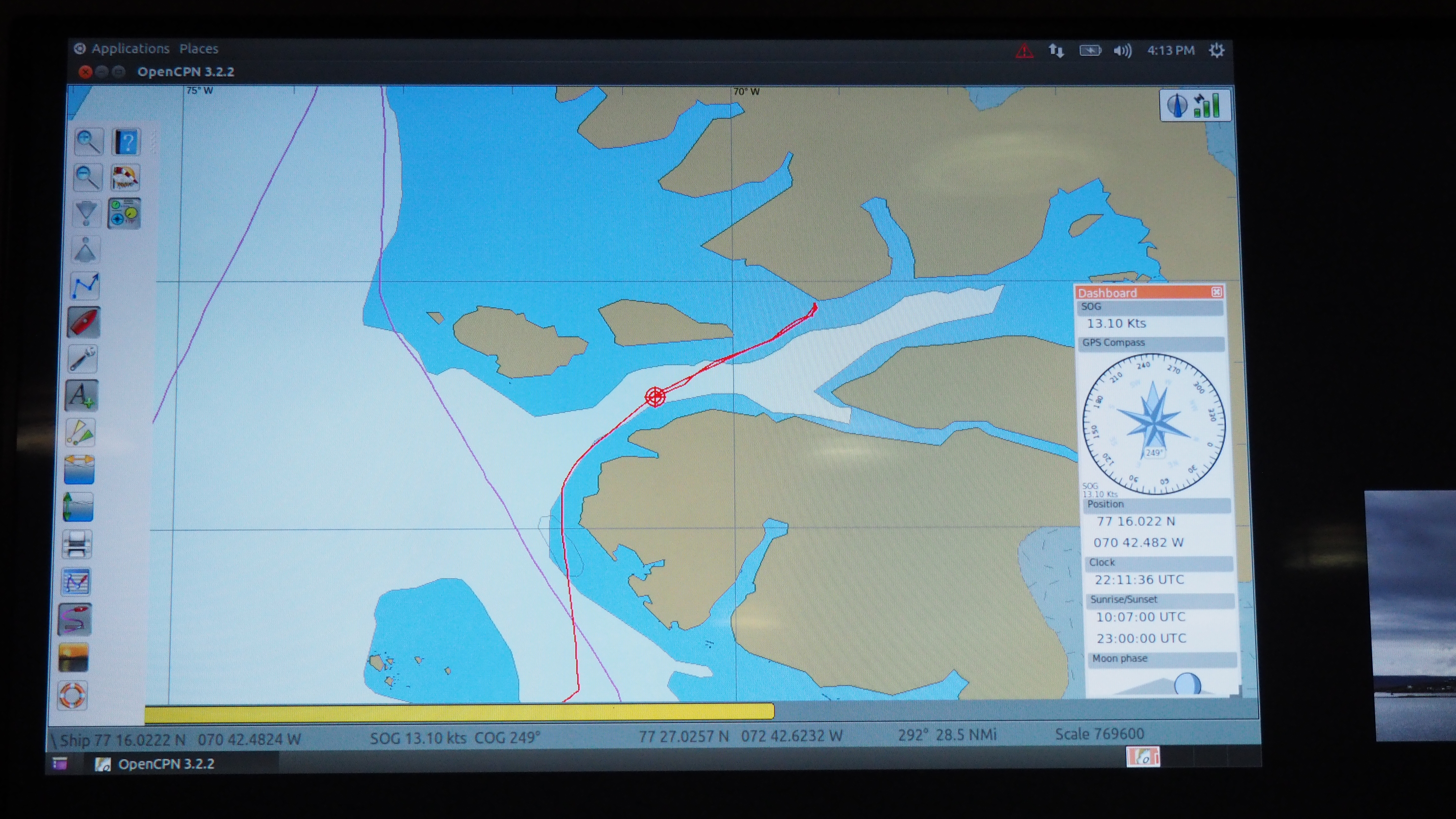
Task: Click the Zoom In magnifier tool
Action: point(89,142)
